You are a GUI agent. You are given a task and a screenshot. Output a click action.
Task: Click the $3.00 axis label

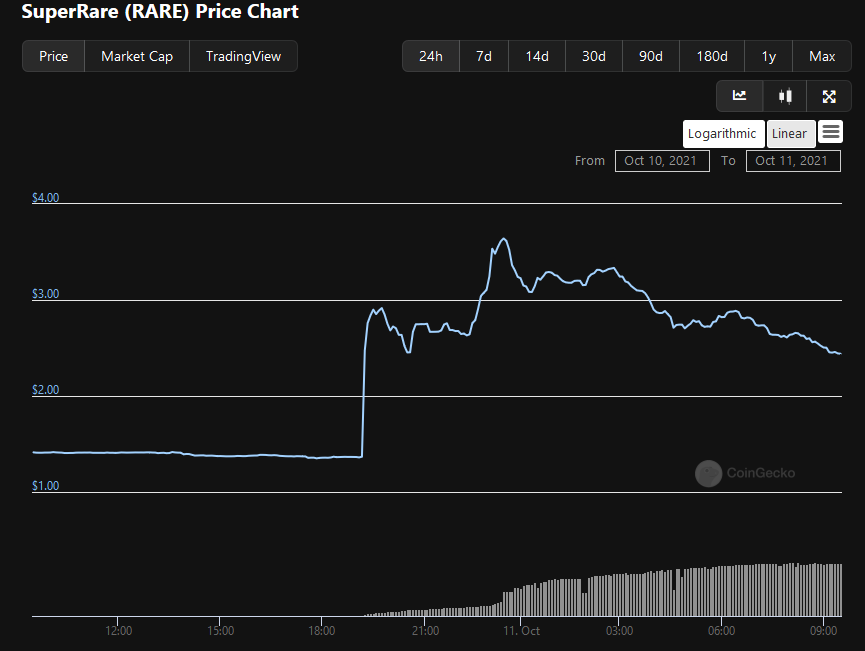click(45, 294)
